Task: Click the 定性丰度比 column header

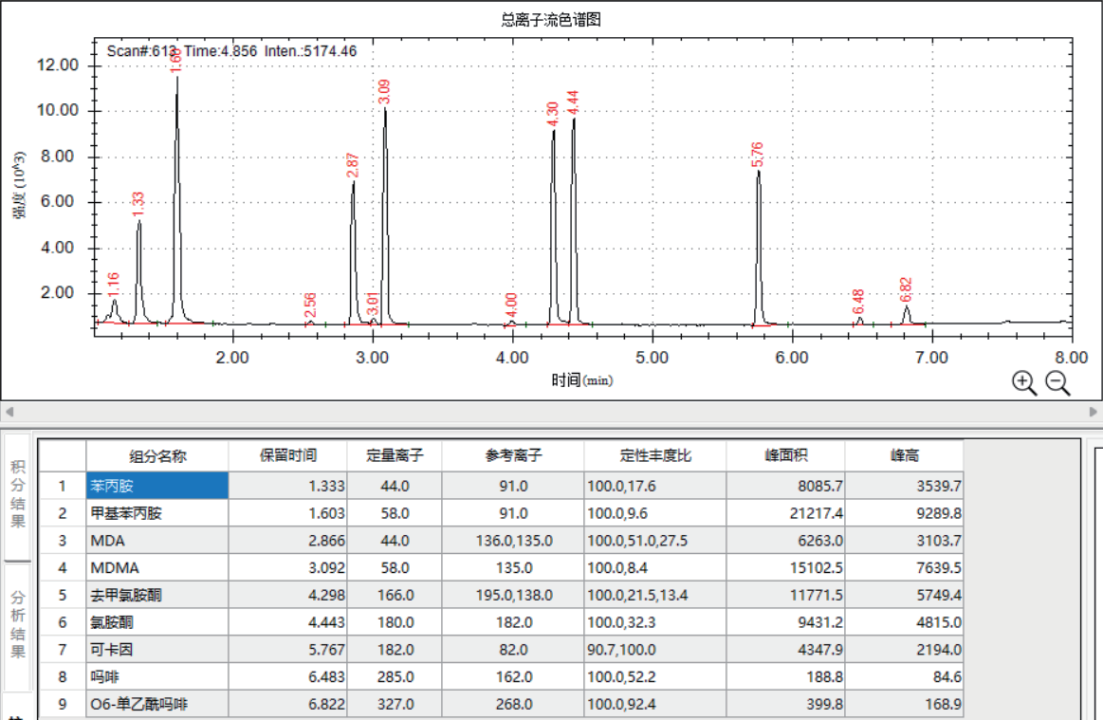Action: pyautogui.click(x=655, y=456)
